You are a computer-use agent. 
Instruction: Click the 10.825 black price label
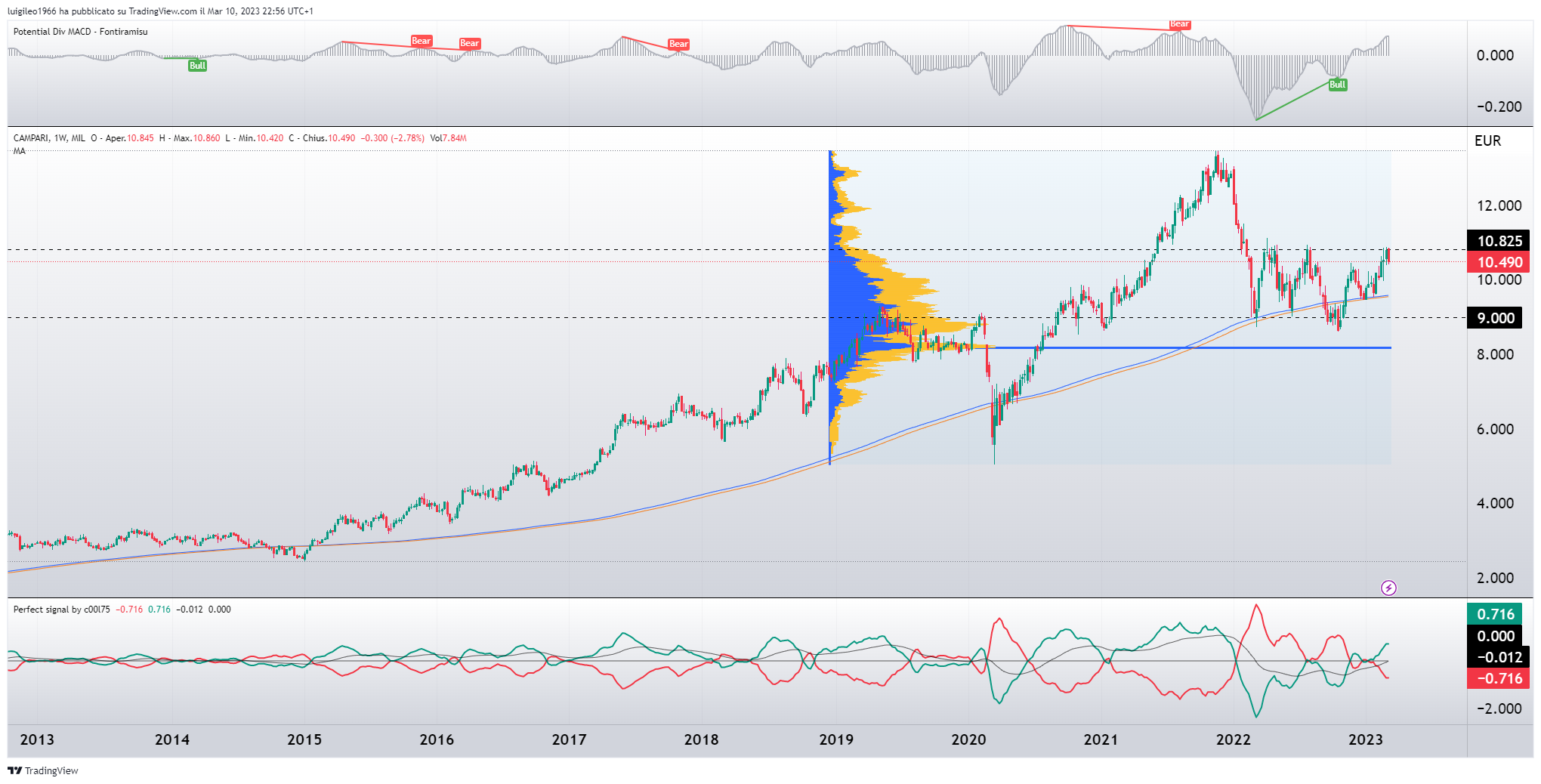(1499, 241)
